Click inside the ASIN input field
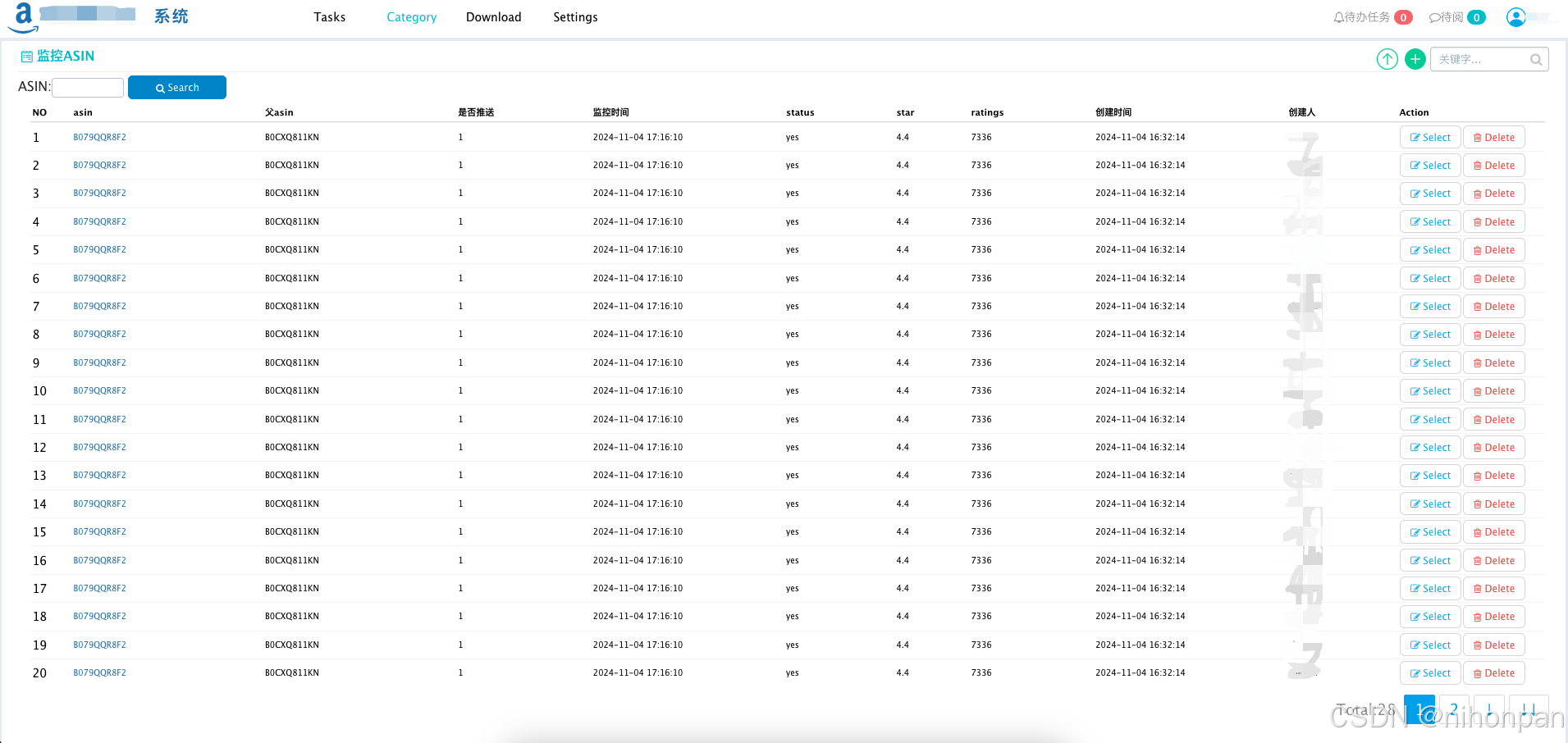Screen dimensions: 1568x743 87,87
